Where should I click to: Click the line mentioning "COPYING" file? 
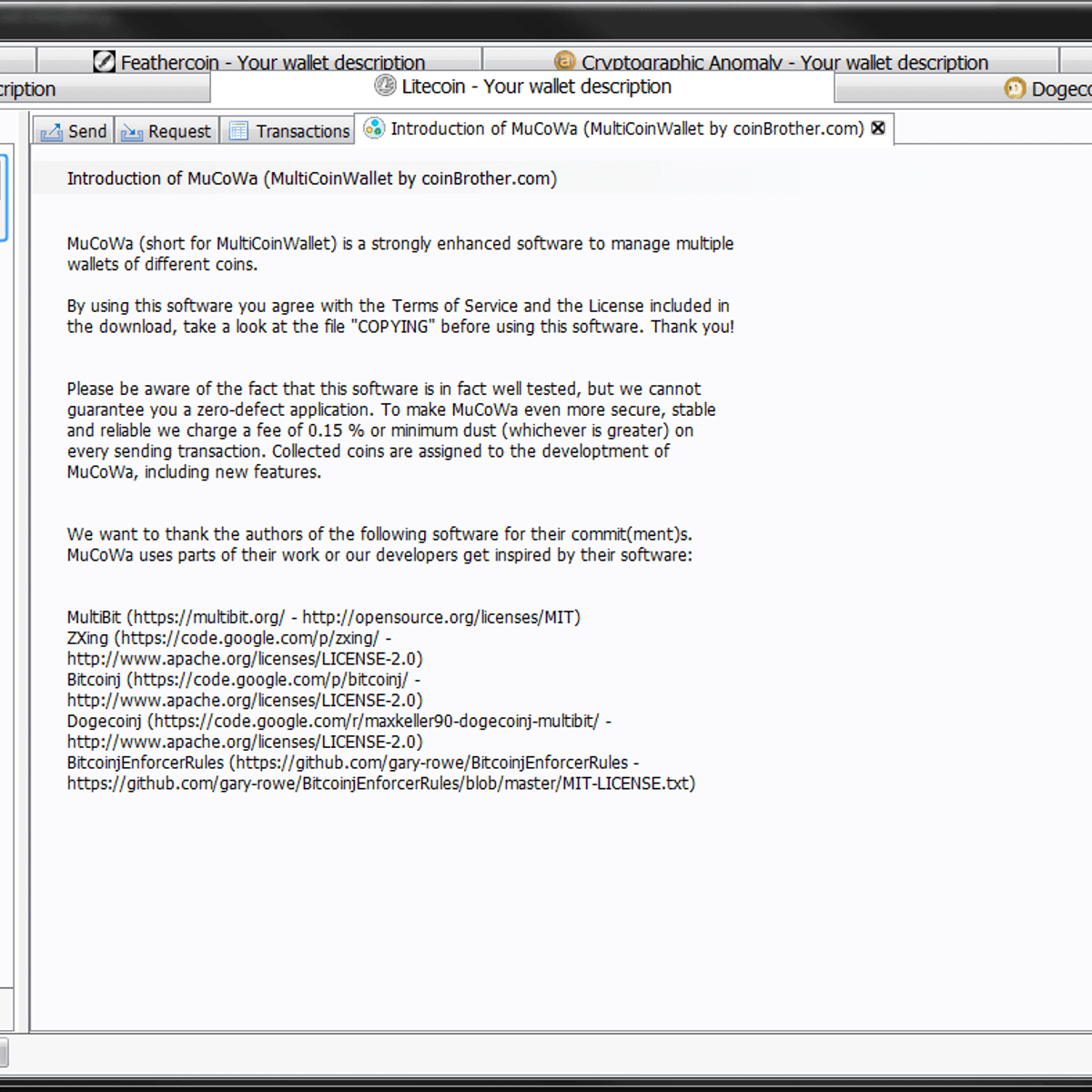coord(400,327)
